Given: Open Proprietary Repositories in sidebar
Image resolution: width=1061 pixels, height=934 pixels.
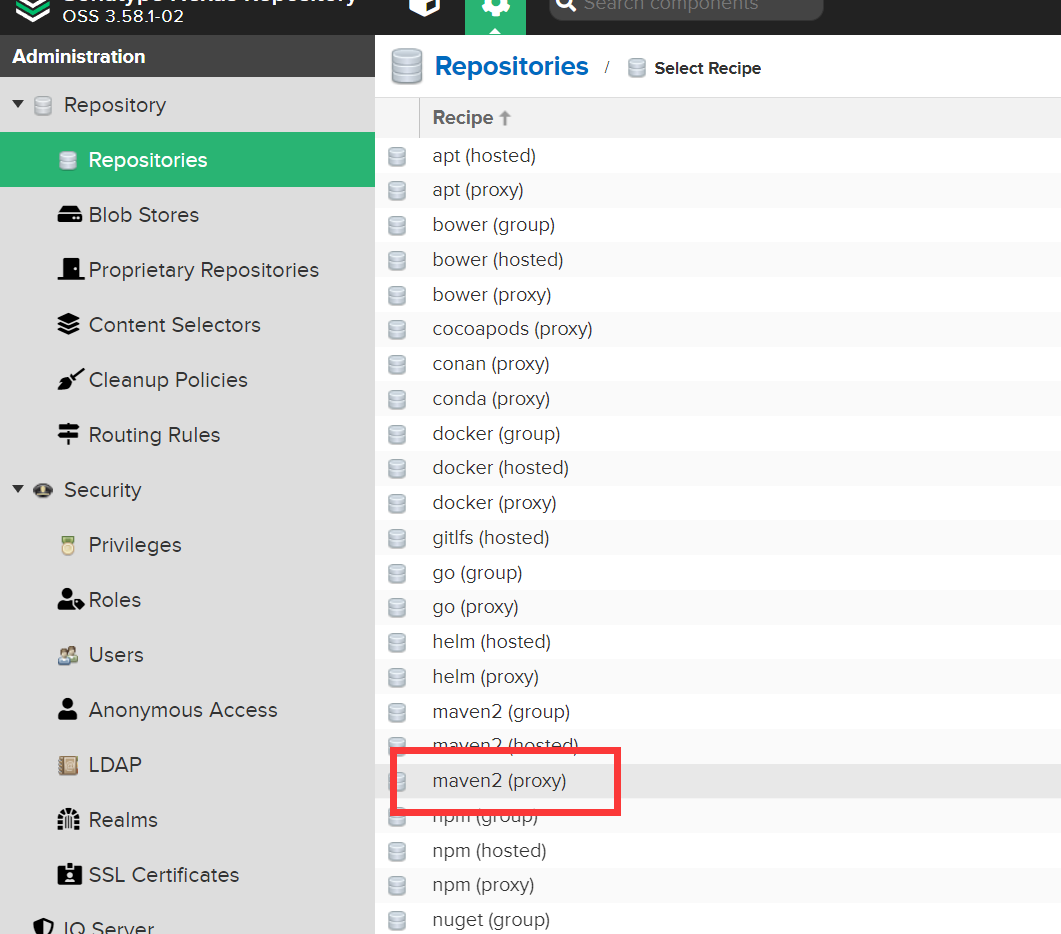Looking at the screenshot, I should click(203, 270).
